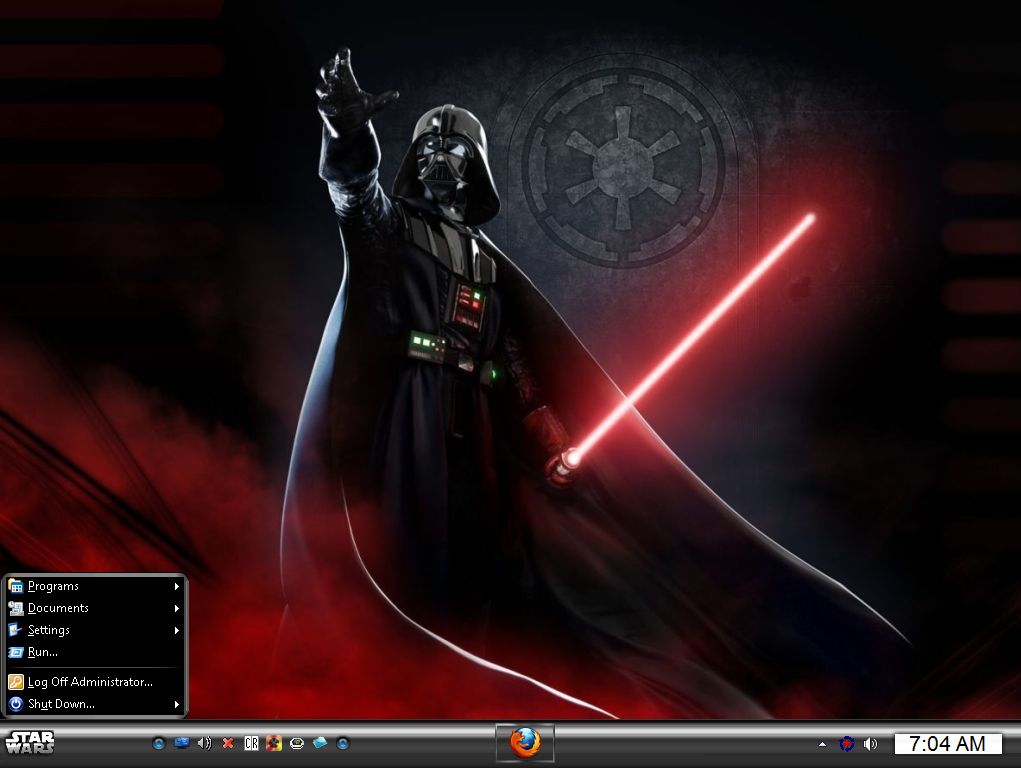The width and height of the screenshot is (1021, 768).
Task: Show hidden system tray icons
Action: tap(822, 744)
